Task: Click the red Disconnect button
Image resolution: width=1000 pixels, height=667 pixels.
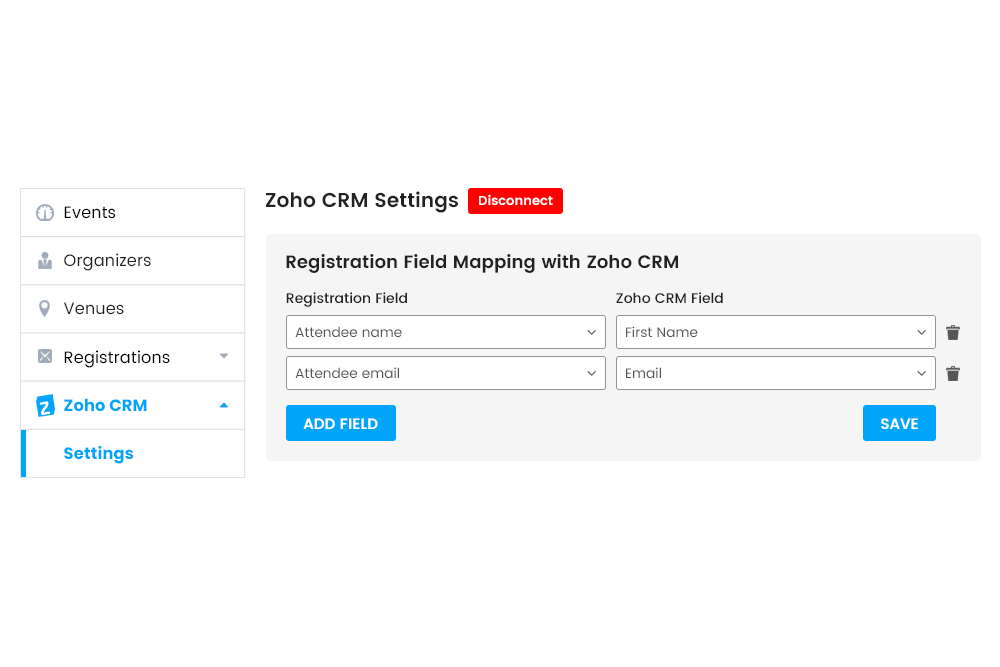Action: pyautogui.click(x=515, y=201)
